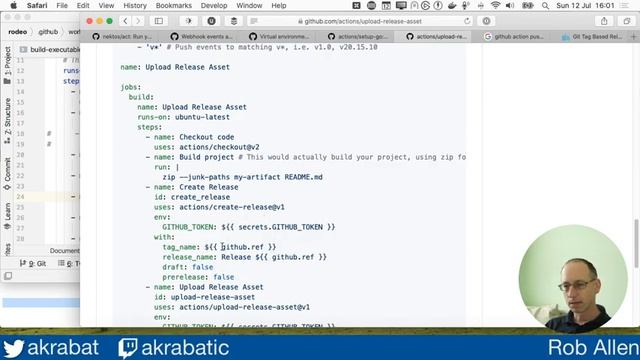Click the 'secrets.GITHUB_TOKEN' expression
The image size is (640, 360).
[280, 227]
